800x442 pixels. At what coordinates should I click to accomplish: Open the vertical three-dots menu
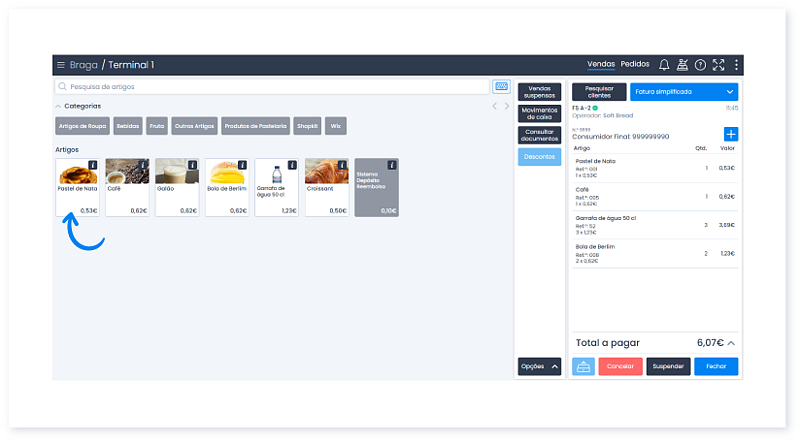coord(736,65)
